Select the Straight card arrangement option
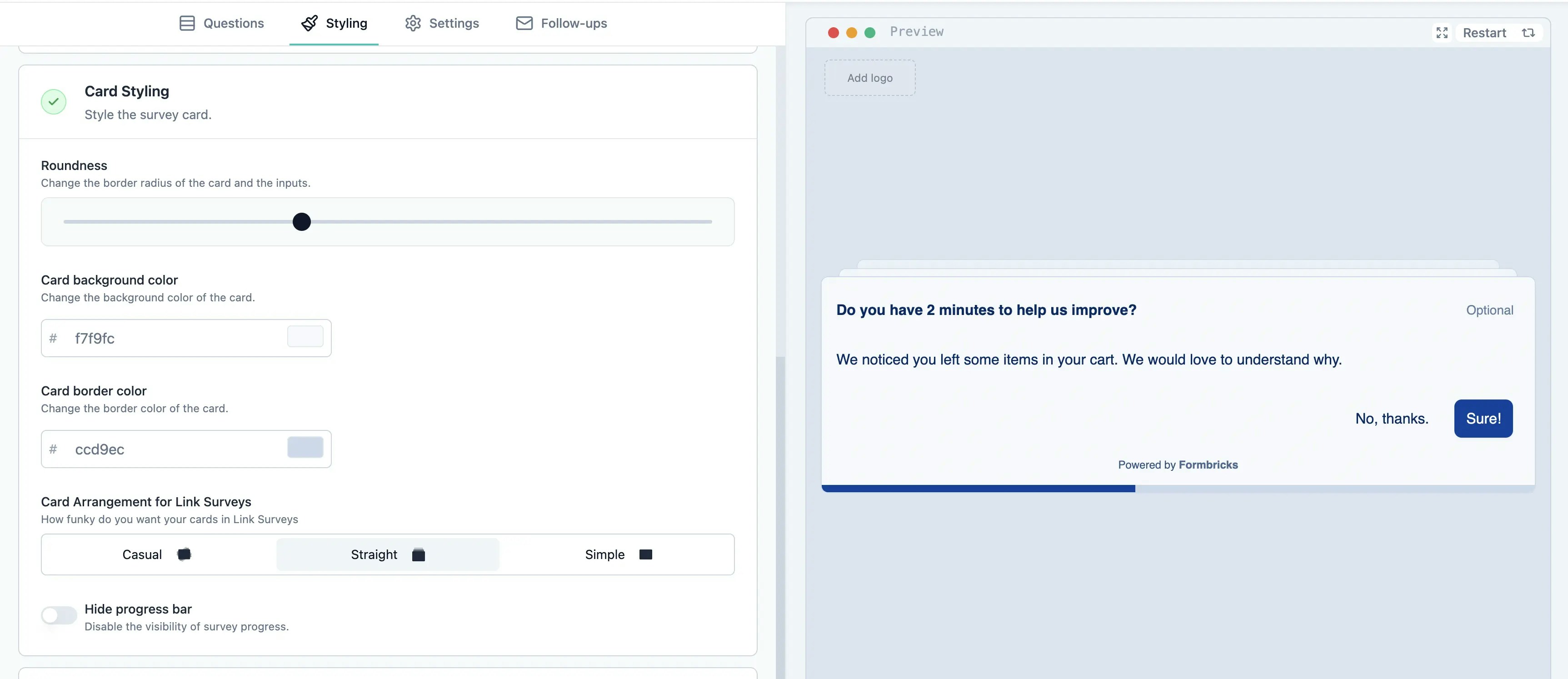 click(388, 554)
